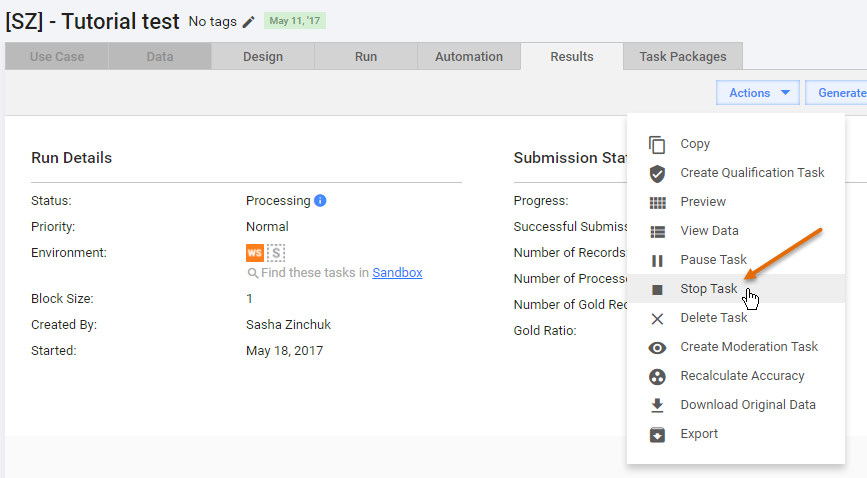Open the Sandbox link
Screen dimensions: 867x478
pos(397,273)
